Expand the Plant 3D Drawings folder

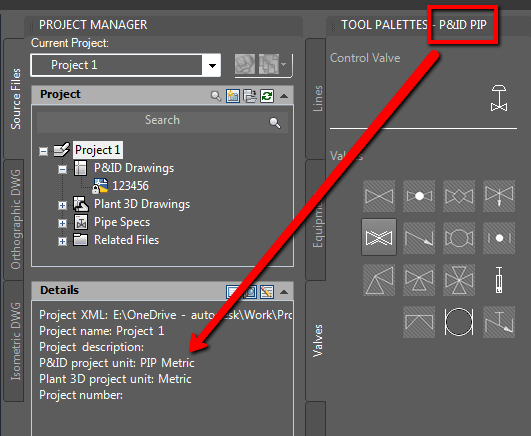[x=62, y=205]
